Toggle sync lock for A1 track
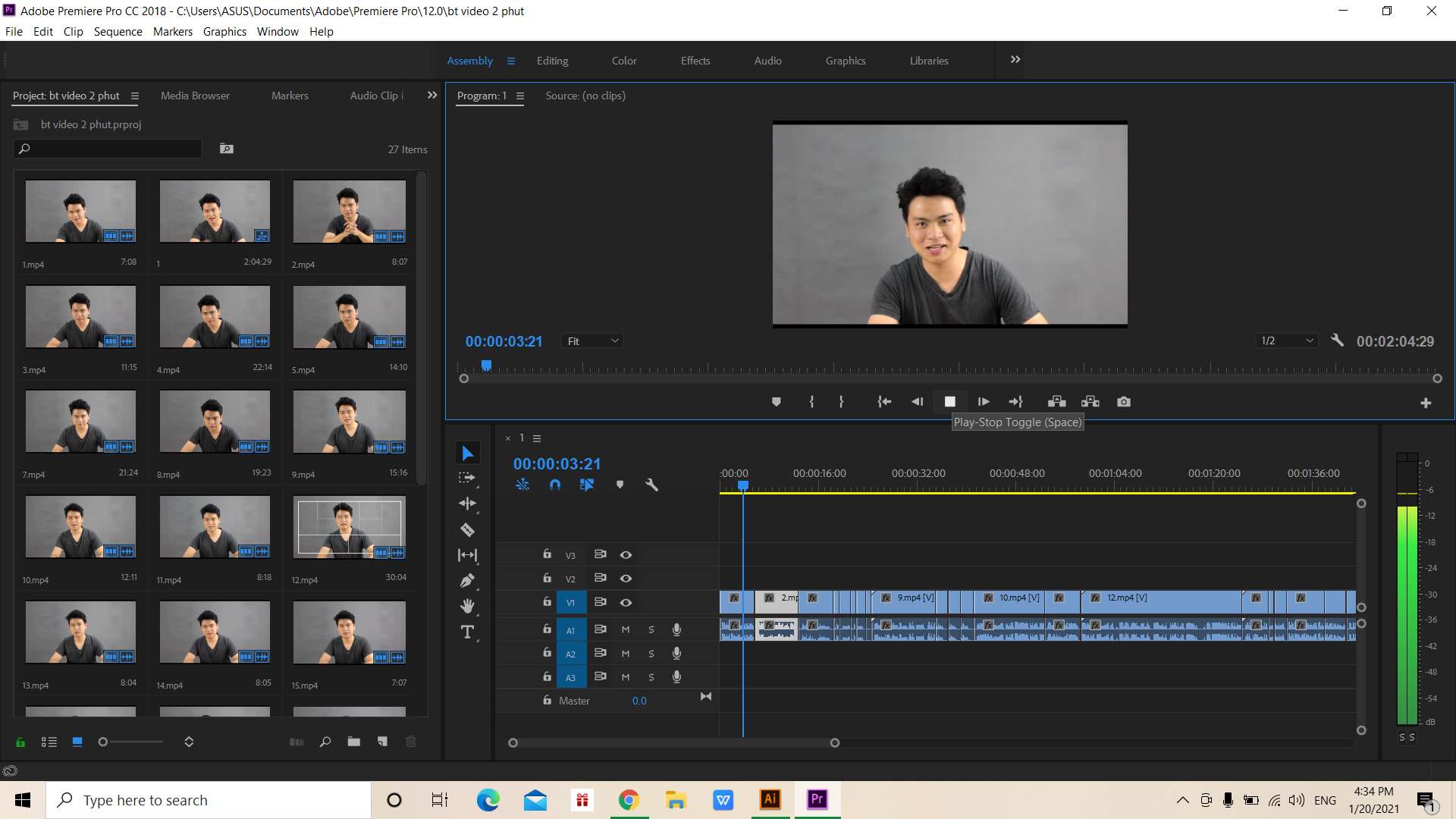This screenshot has height=819, width=1456. click(x=600, y=629)
